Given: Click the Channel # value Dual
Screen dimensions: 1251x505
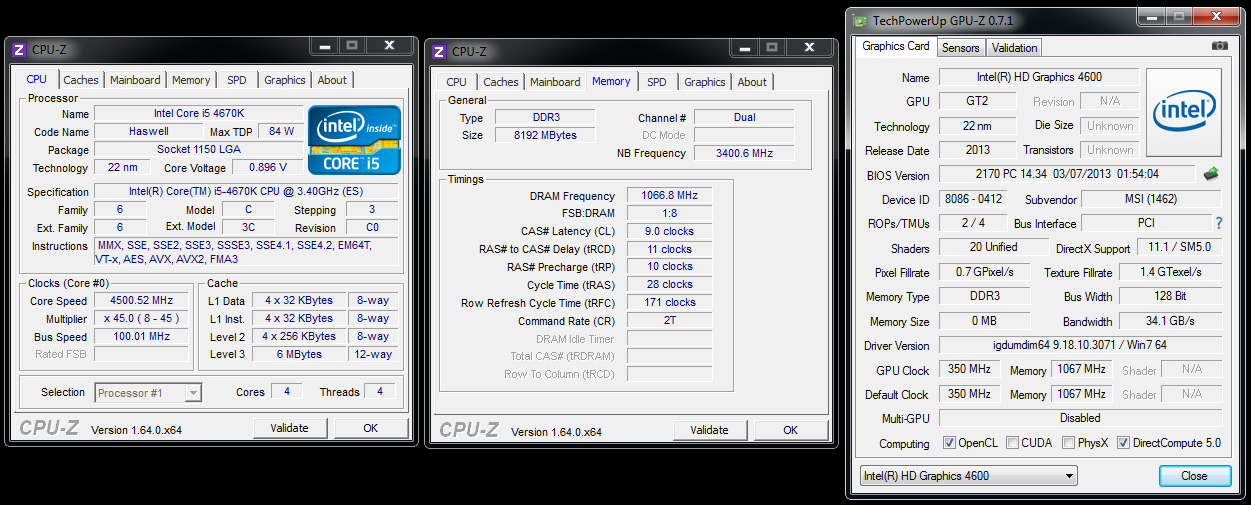Looking at the screenshot, I should (x=744, y=117).
